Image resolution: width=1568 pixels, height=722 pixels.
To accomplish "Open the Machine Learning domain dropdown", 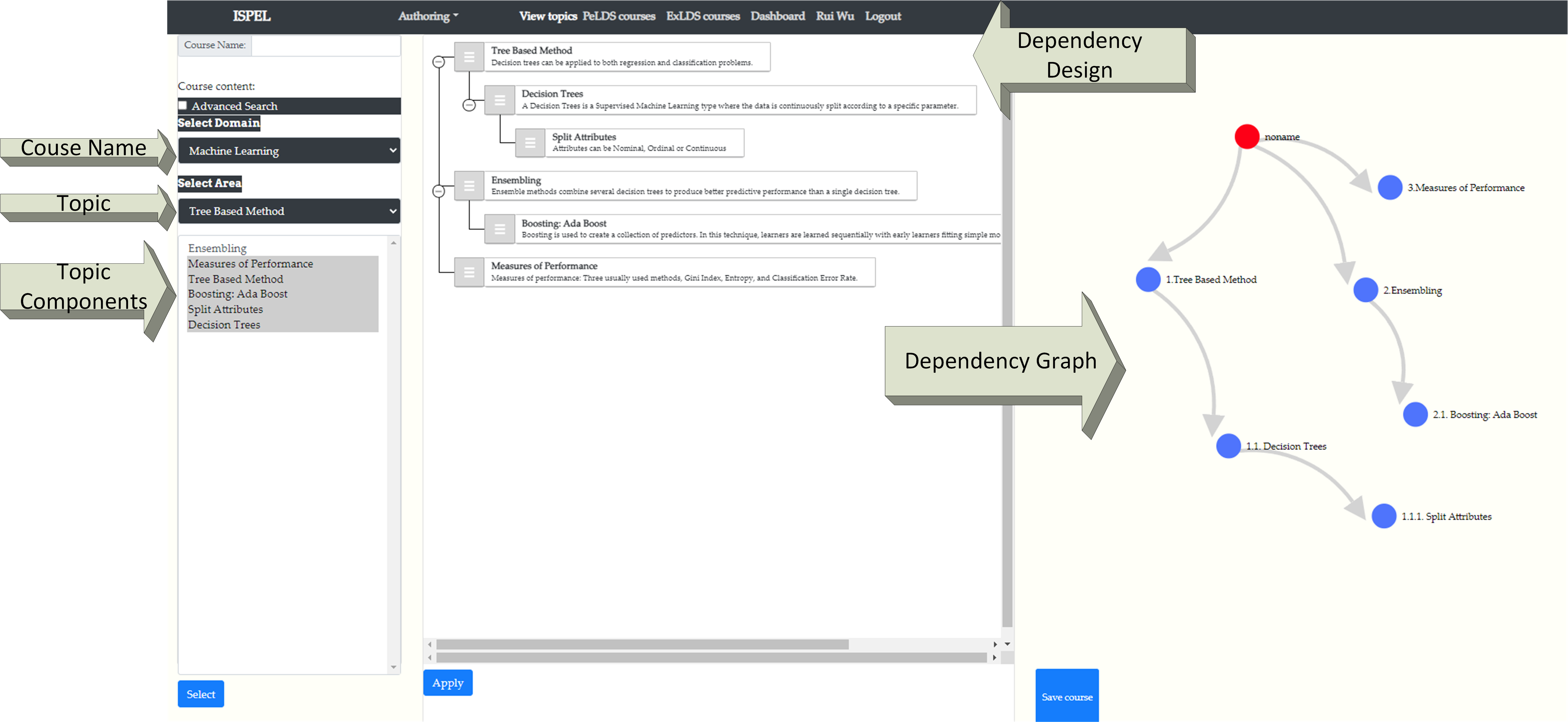I will (289, 150).
